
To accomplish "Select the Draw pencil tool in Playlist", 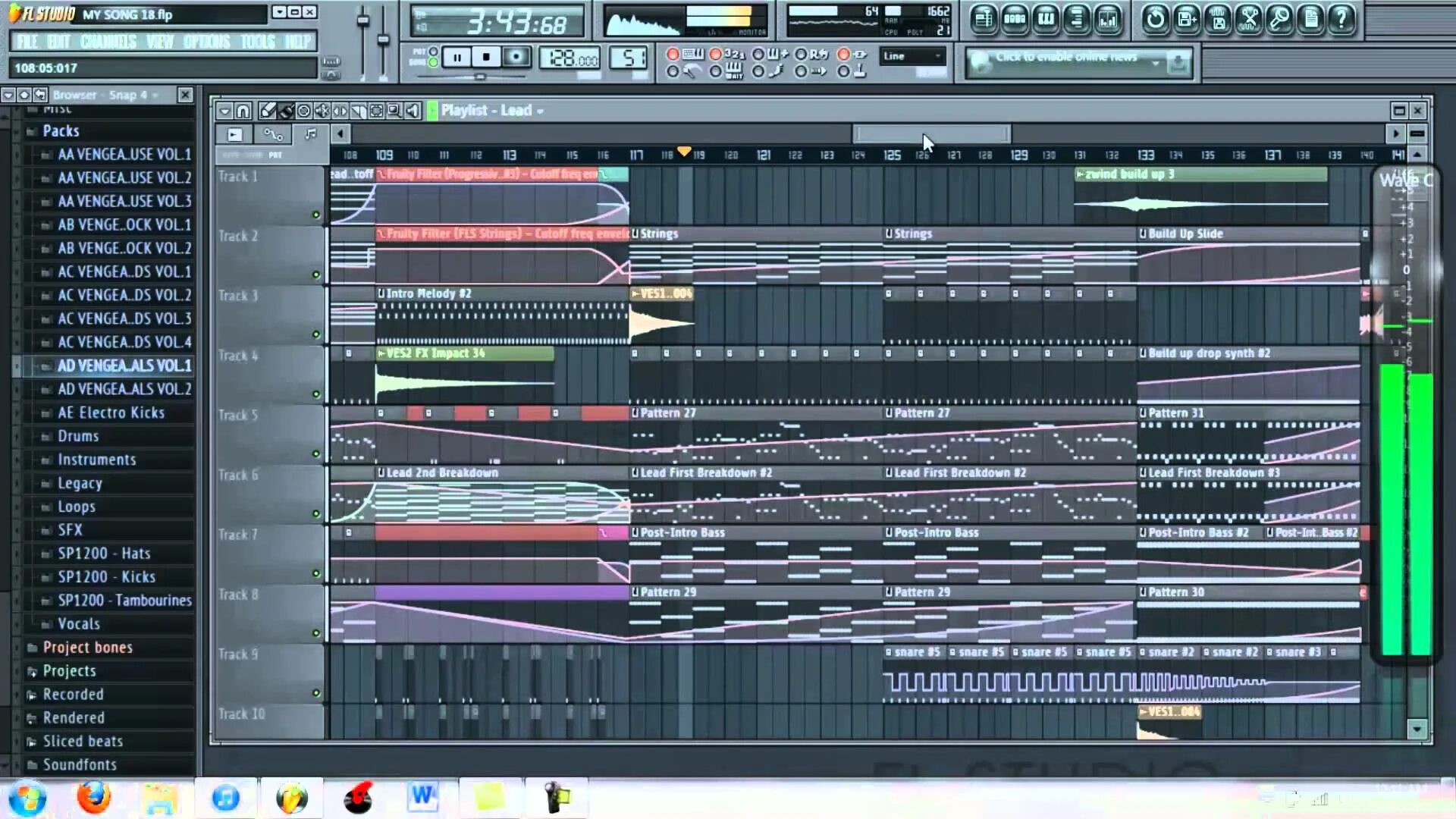I will (267, 111).
